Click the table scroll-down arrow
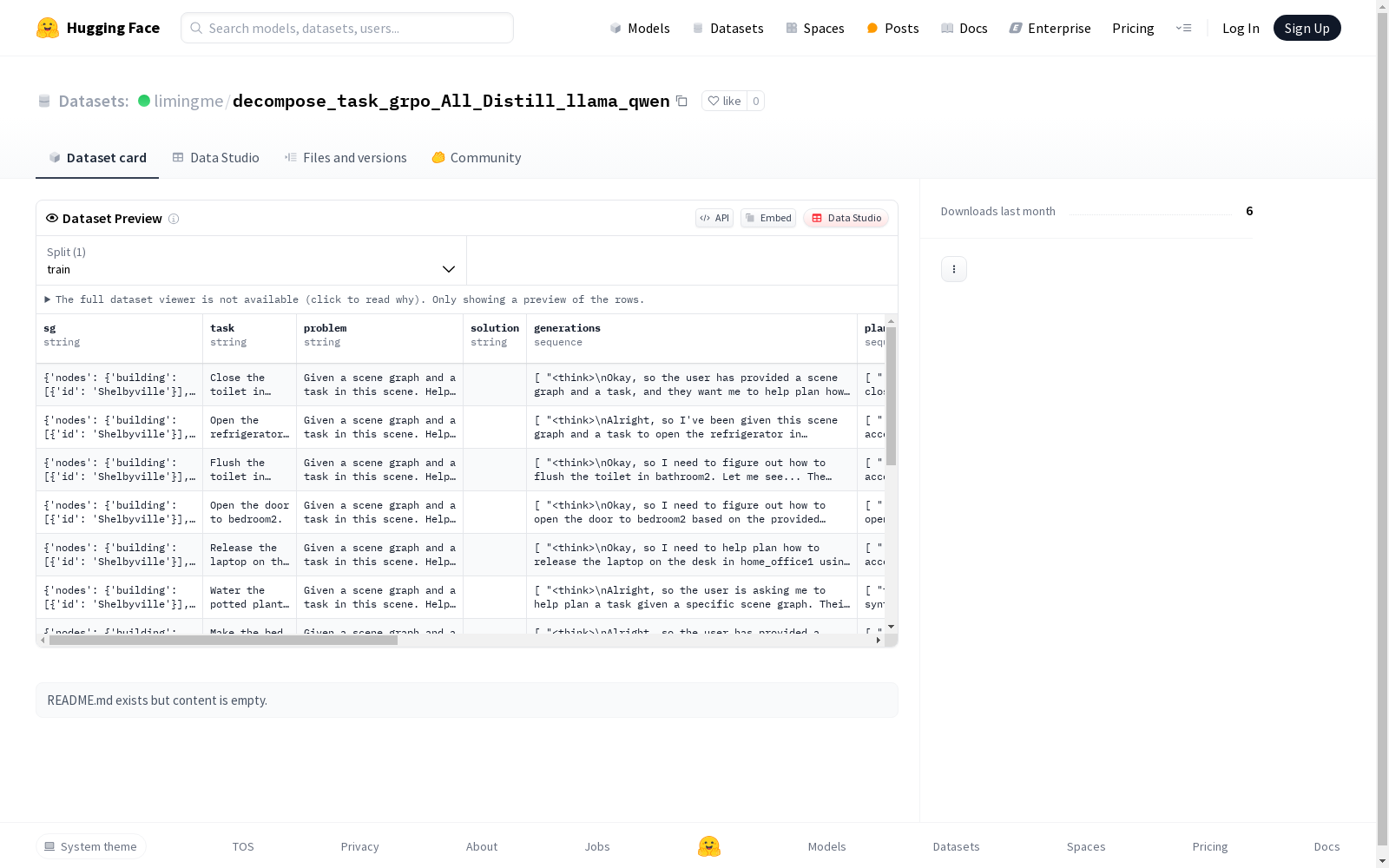 891,627
